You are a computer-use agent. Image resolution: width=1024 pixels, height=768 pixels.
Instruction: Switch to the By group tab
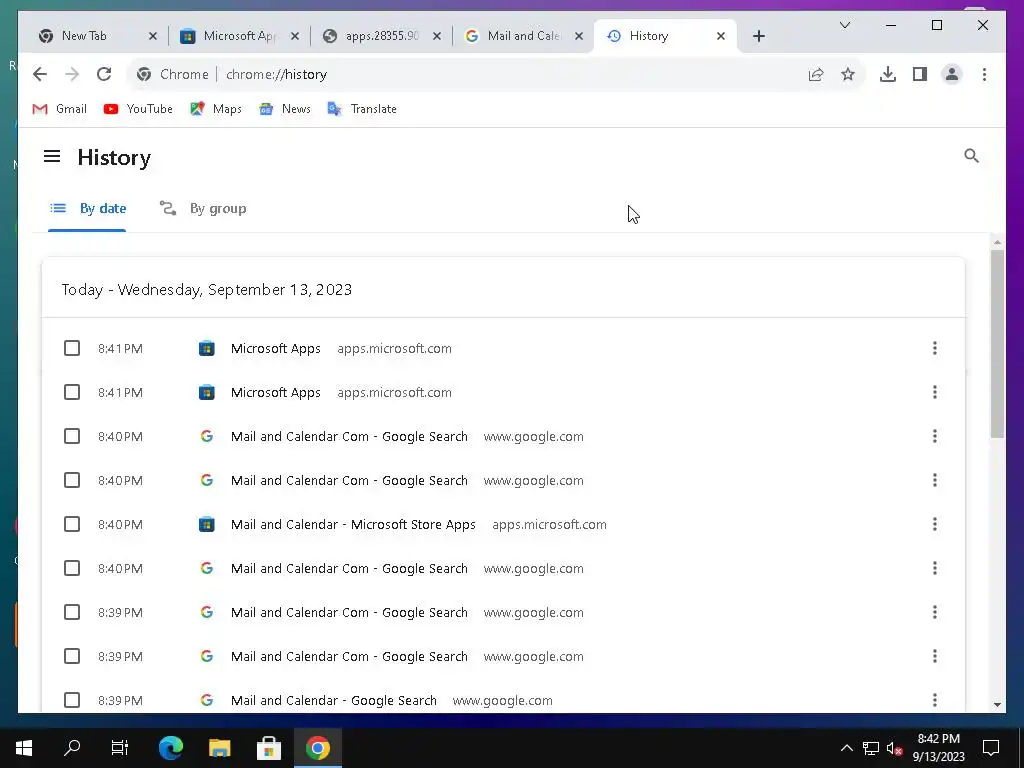pyautogui.click(x=203, y=208)
